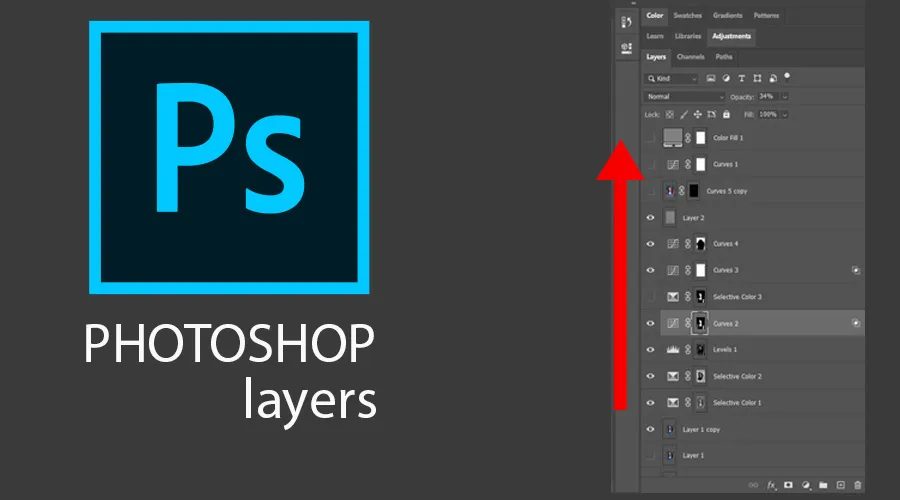Filter layers by adjustment layers icon
This screenshot has height=500, width=900.
[726, 78]
